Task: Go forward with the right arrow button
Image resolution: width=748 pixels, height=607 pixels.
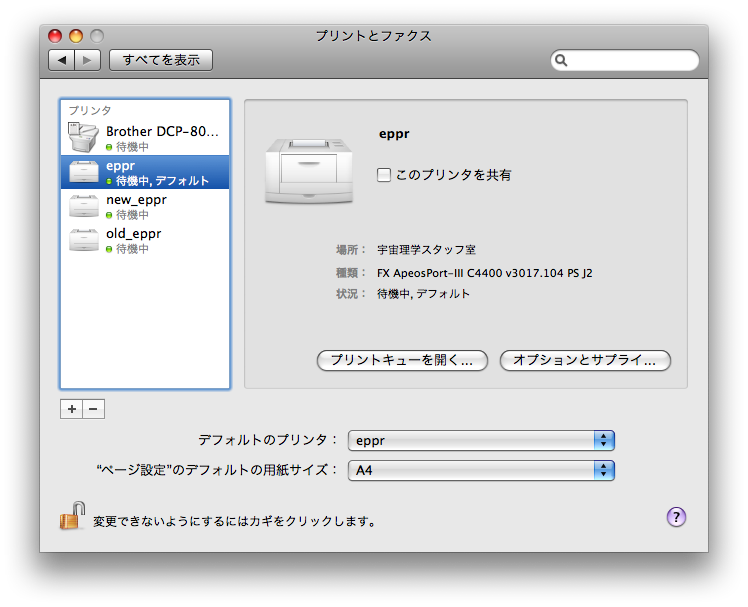Action: 88,60
